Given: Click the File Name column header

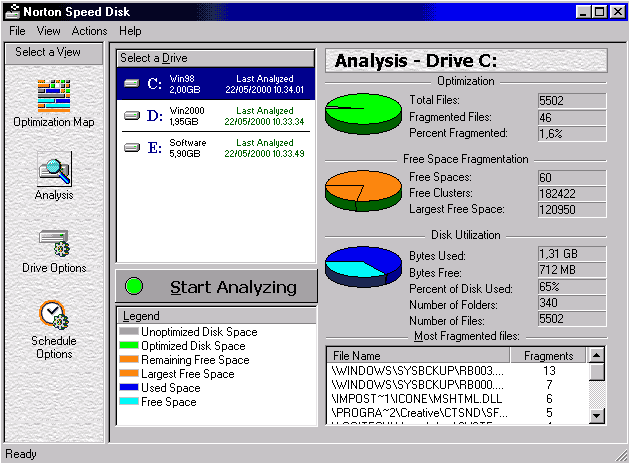Looking at the screenshot, I should click(x=418, y=355).
